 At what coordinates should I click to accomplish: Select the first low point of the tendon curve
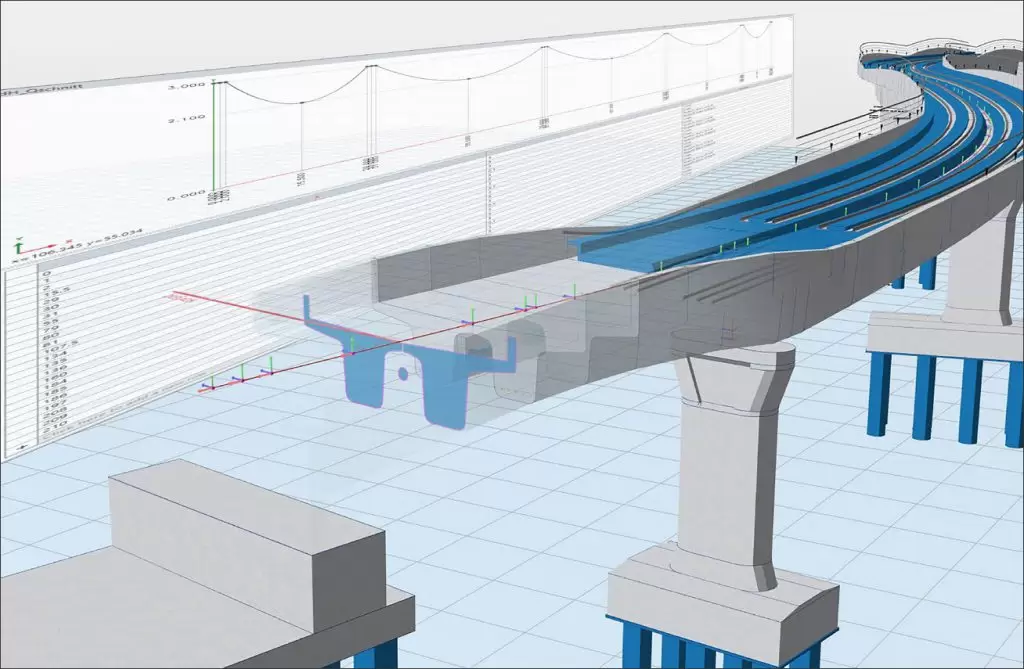301,102
